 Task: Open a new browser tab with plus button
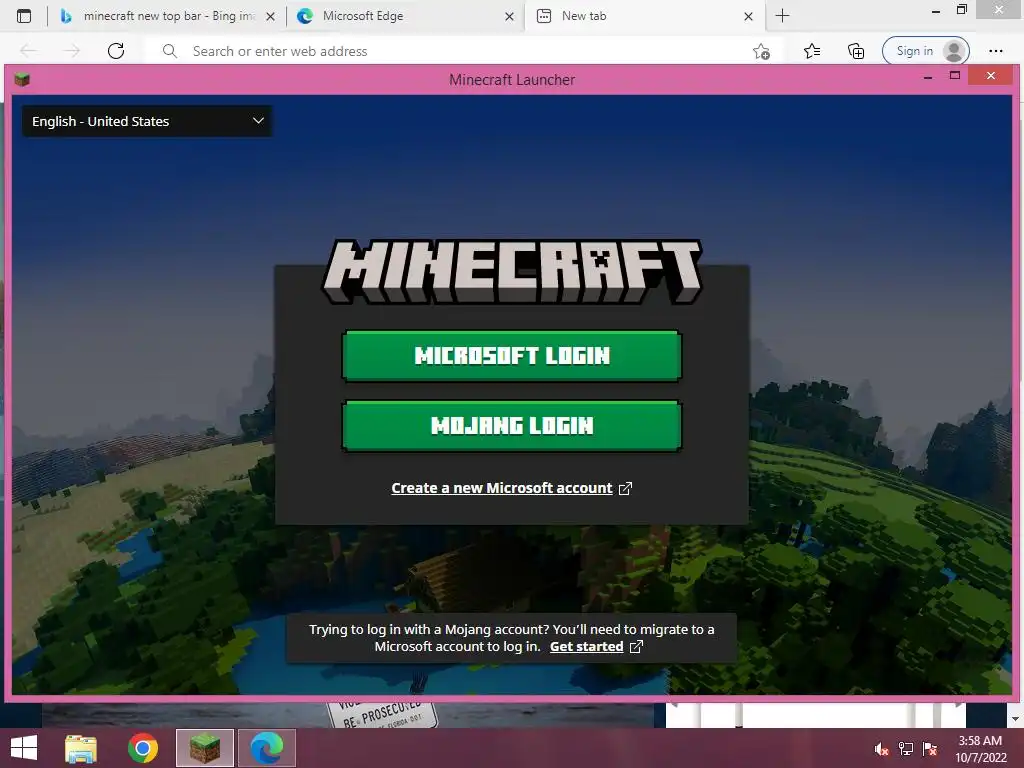click(x=782, y=16)
